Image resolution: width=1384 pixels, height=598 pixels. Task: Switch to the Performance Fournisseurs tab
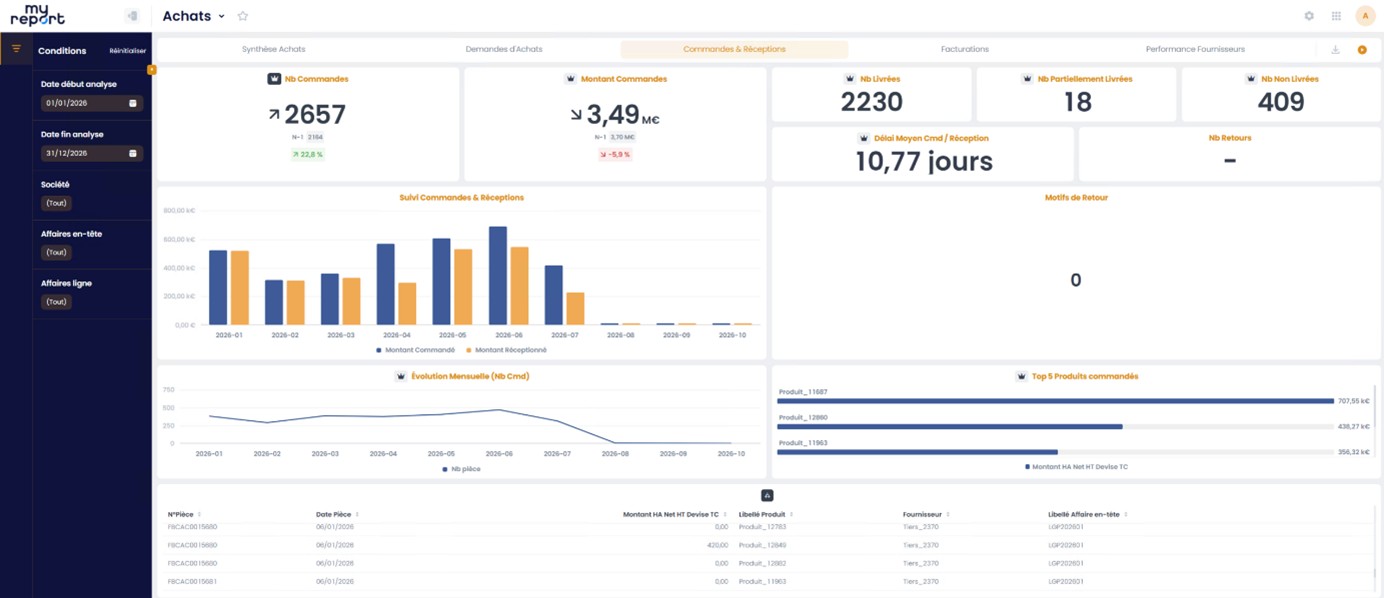point(1195,49)
